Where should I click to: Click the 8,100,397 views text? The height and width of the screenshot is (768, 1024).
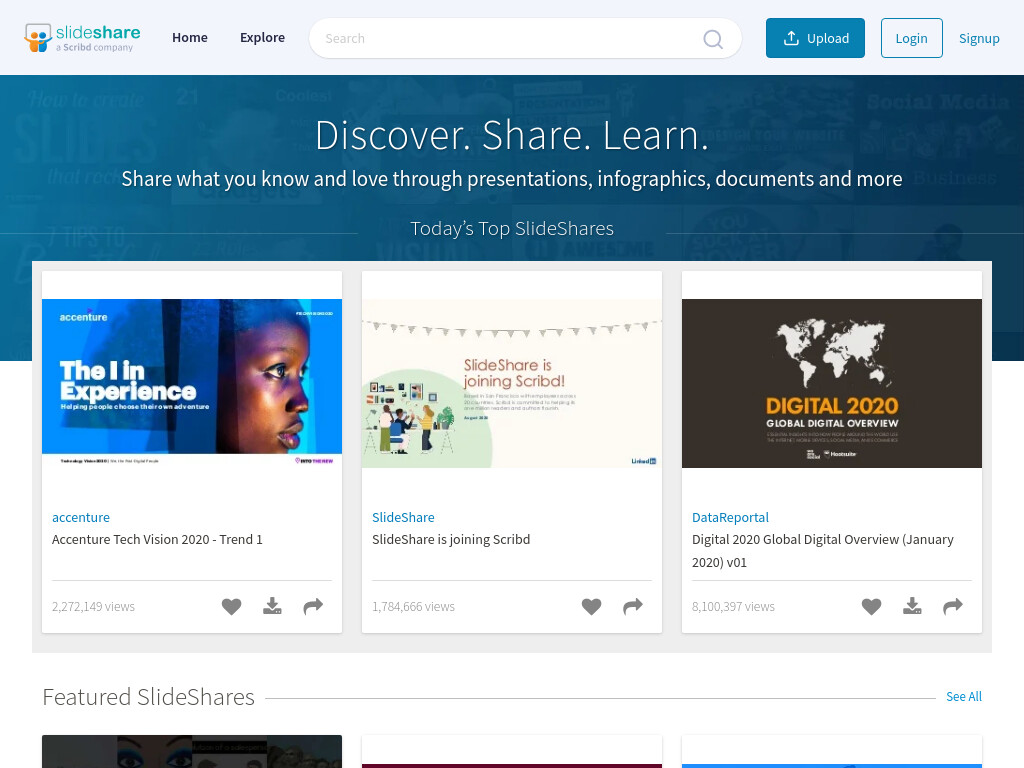pyautogui.click(x=733, y=607)
